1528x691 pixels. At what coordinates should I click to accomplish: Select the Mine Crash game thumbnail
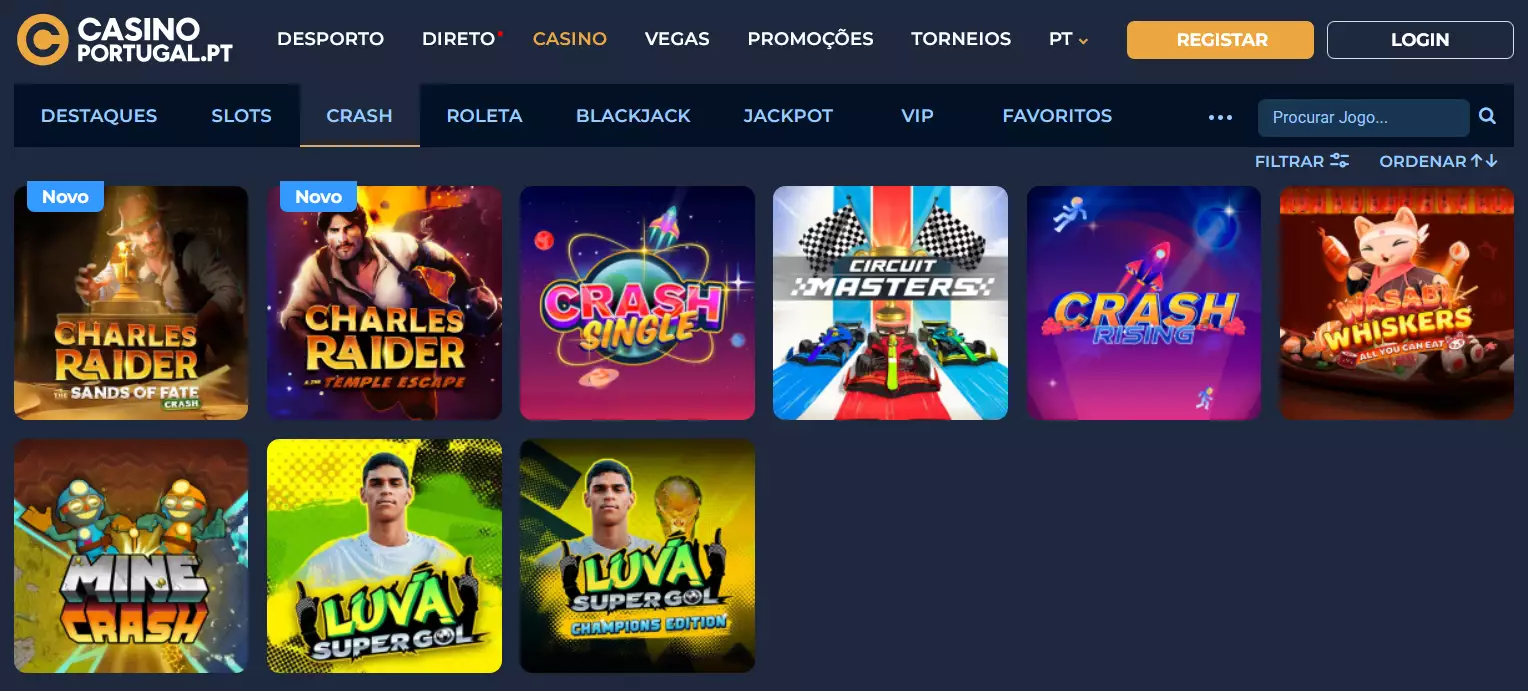tap(131, 556)
